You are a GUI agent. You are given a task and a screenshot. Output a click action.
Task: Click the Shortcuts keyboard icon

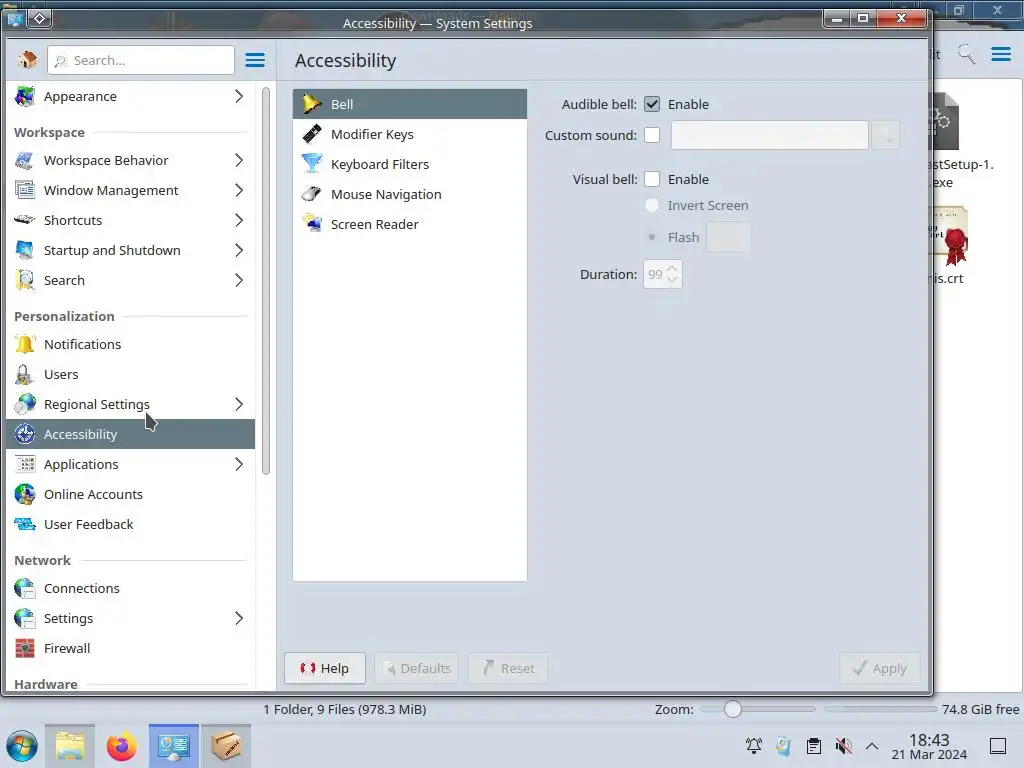25,220
